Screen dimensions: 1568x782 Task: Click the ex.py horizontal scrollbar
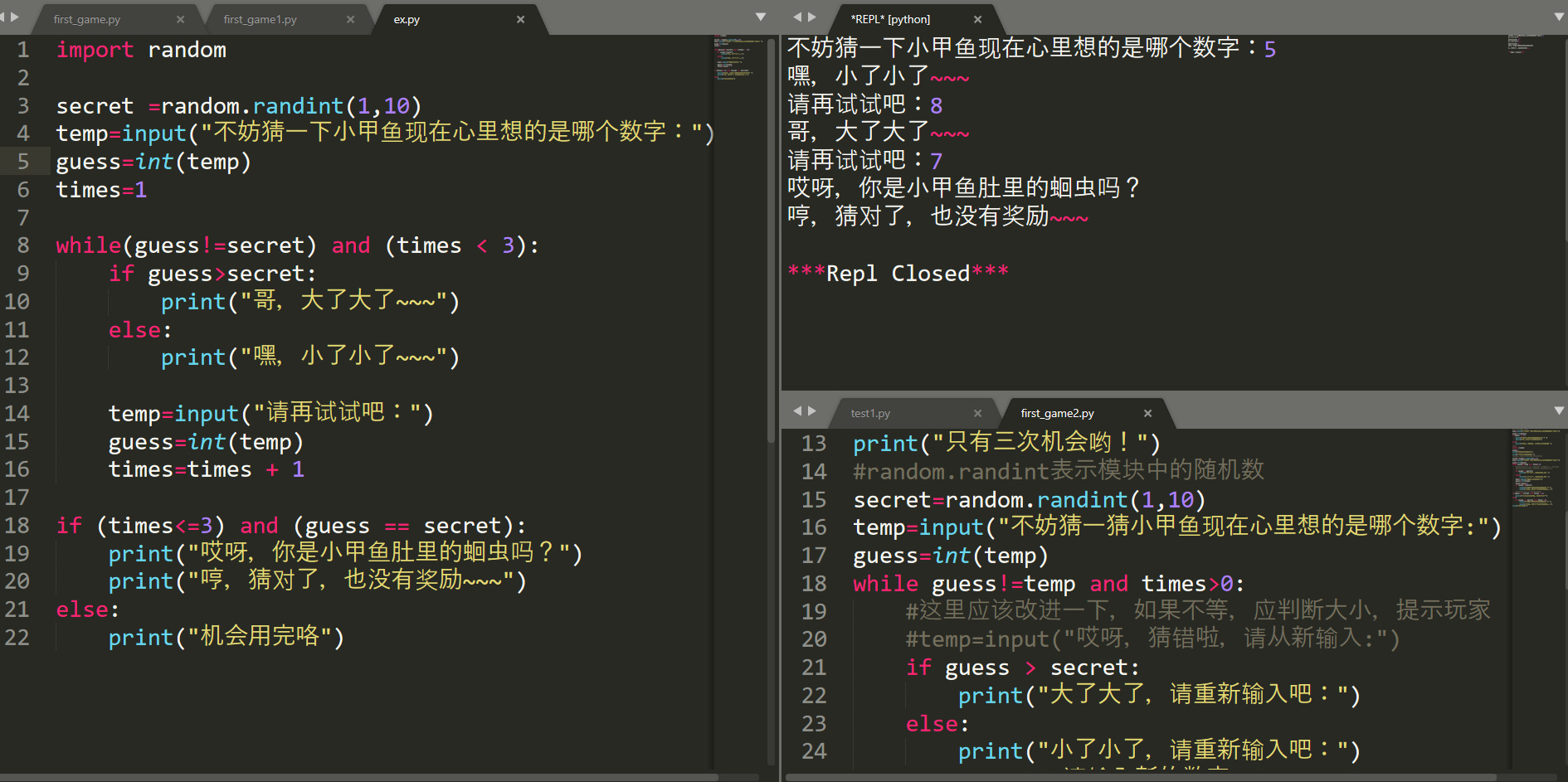358,777
